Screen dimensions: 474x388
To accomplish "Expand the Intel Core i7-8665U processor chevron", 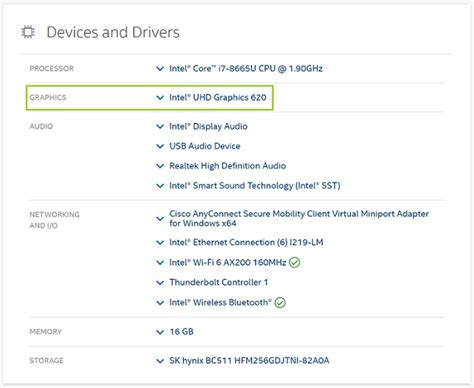I will 160,69.
